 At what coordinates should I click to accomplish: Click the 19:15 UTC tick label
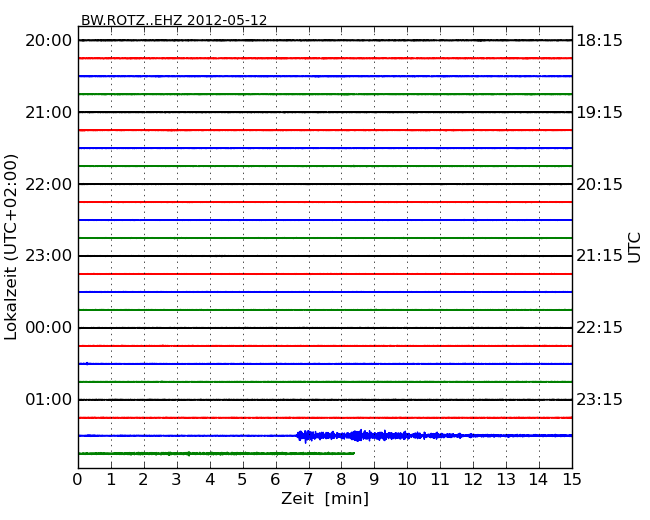[x=599, y=112]
